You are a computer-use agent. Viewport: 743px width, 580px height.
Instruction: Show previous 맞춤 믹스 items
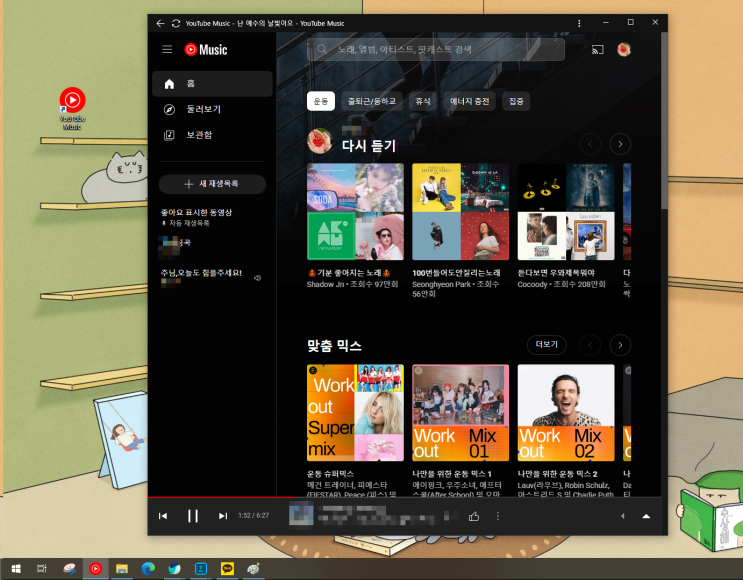pos(590,345)
